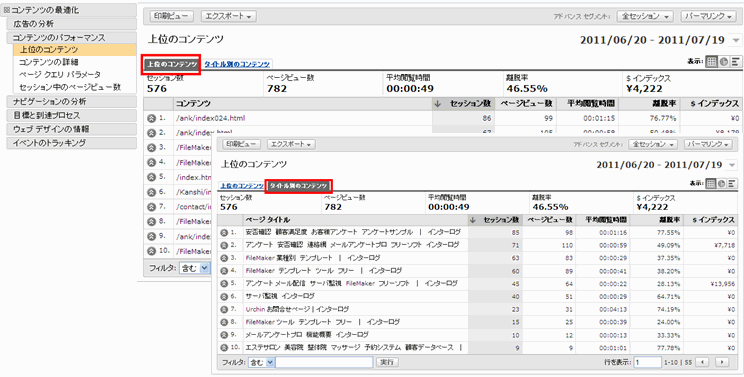
Task: Open 目標と到達プロセス sidebar menu
Action: tap(72, 115)
